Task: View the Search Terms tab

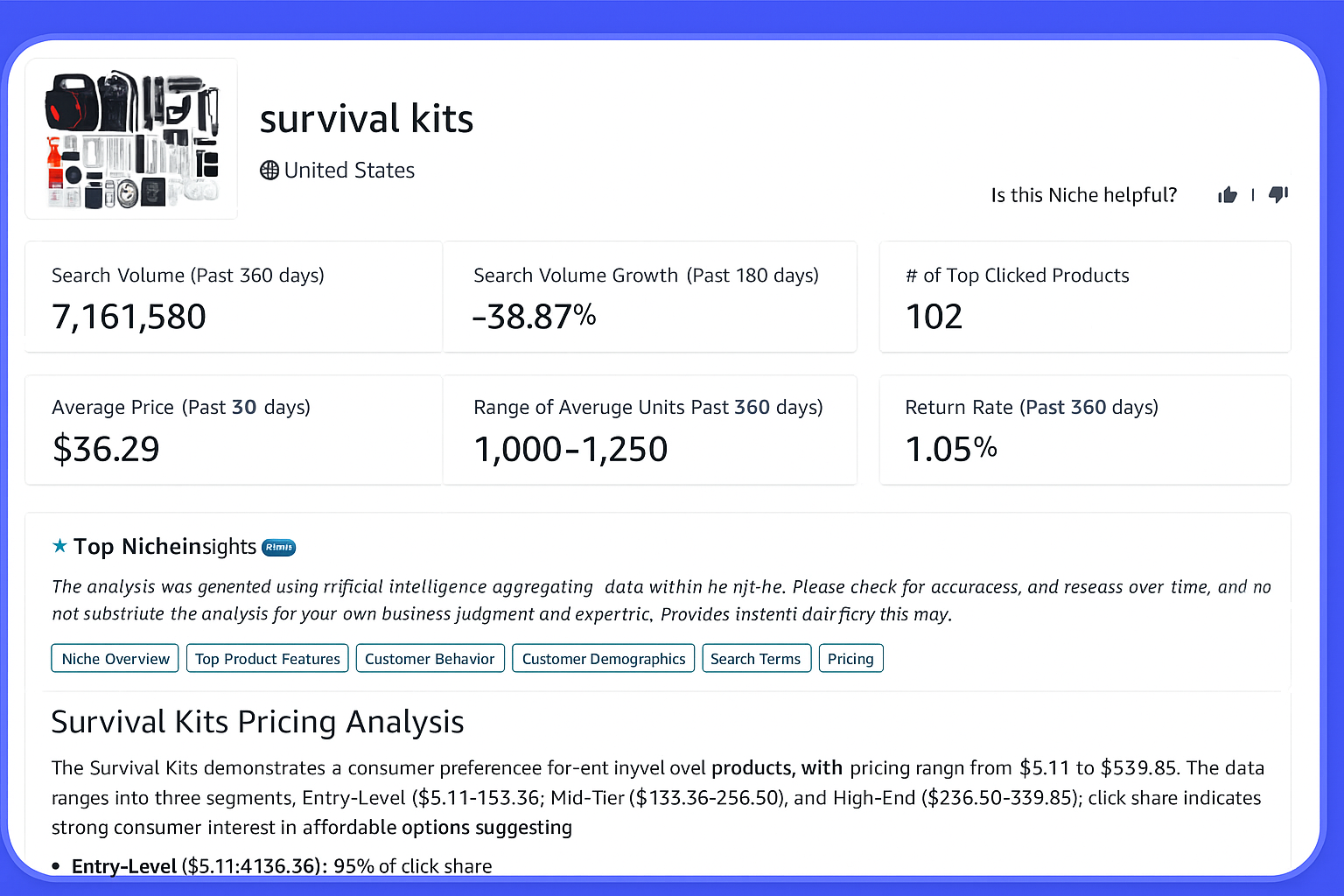Action: [x=756, y=659]
